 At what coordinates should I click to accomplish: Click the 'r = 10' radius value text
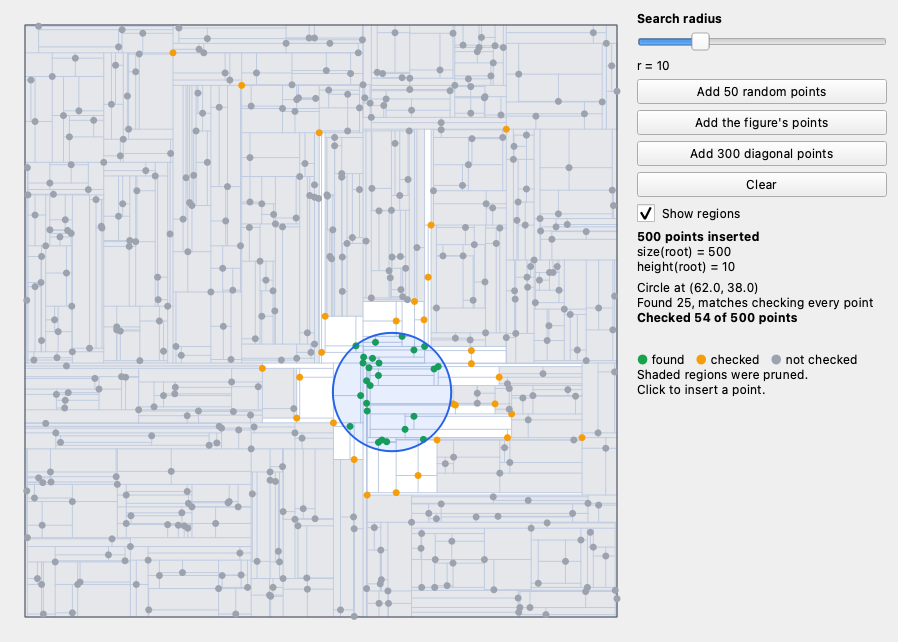point(653,66)
